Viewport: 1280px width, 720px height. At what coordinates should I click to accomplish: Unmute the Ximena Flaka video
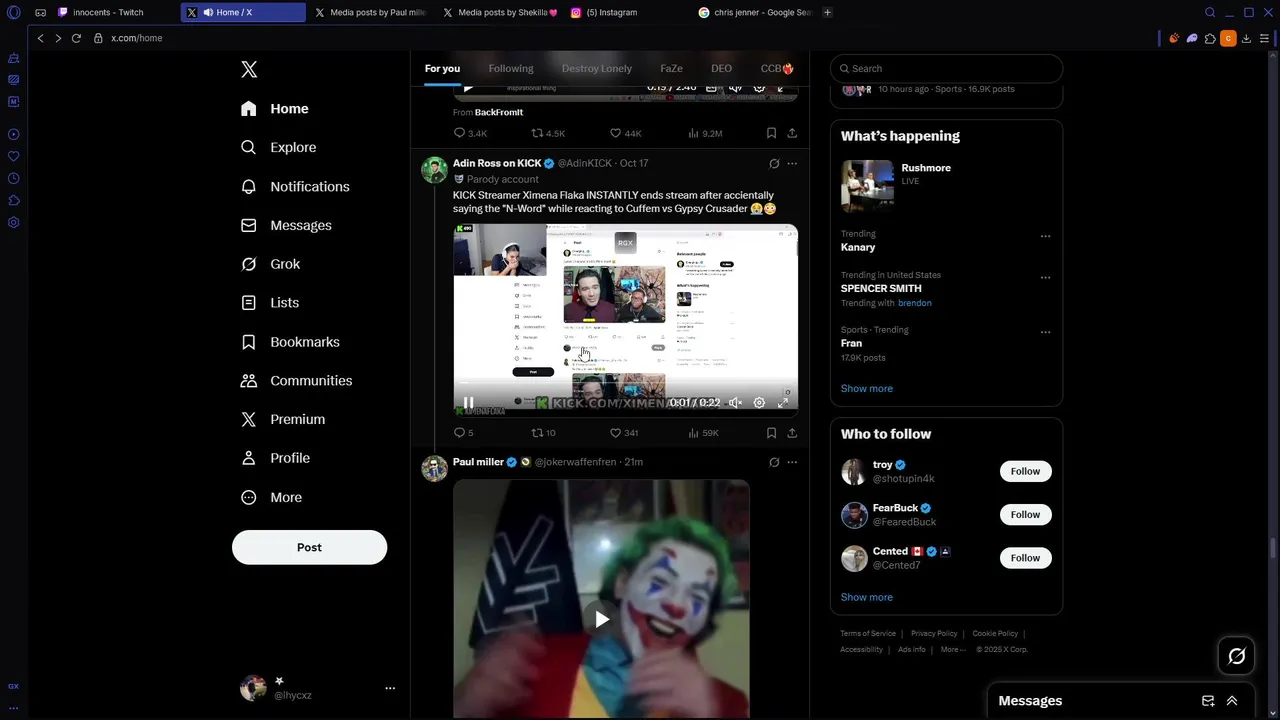coord(735,403)
